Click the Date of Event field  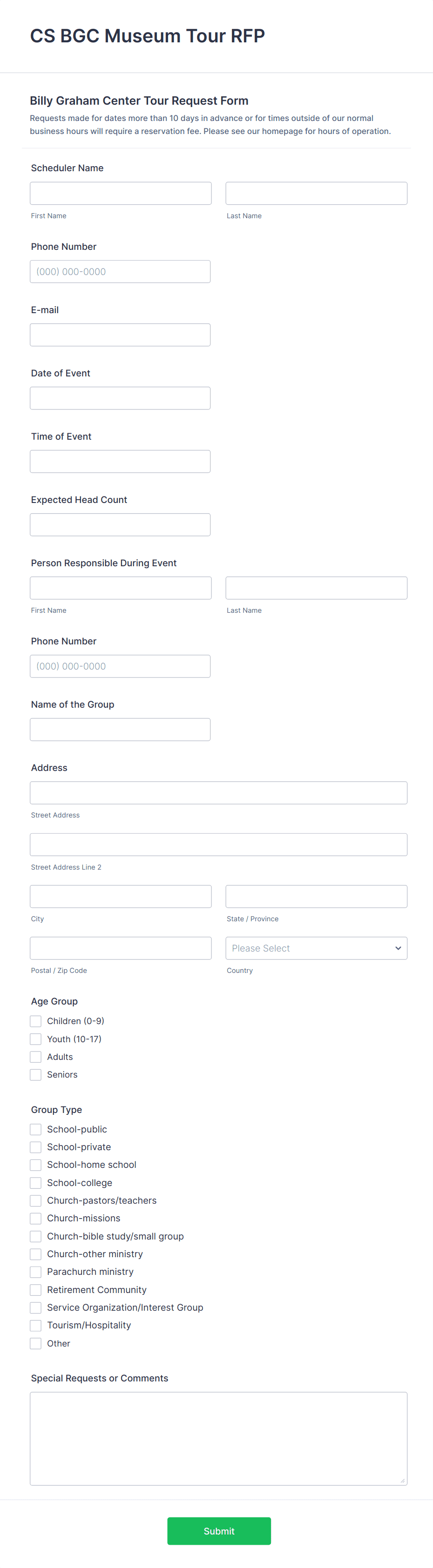pyautogui.click(x=120, y=397)
